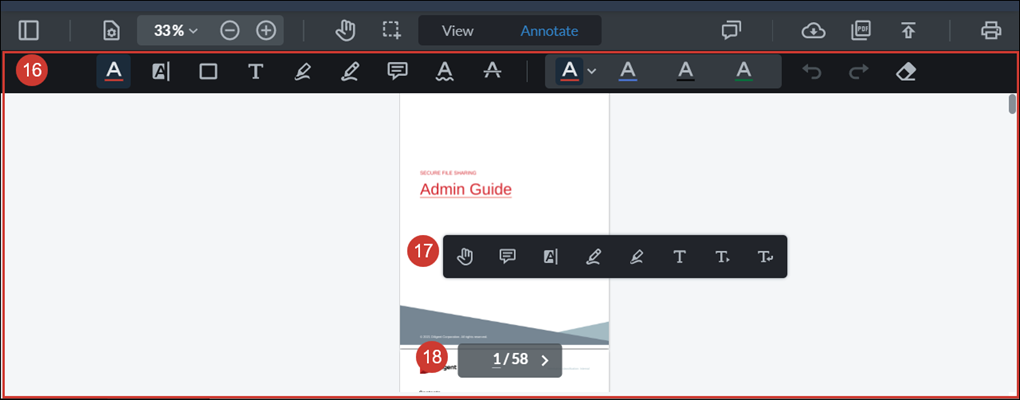Choose the green underline color preset
The height and width of the screenshot is (400, 1020).
743,71
